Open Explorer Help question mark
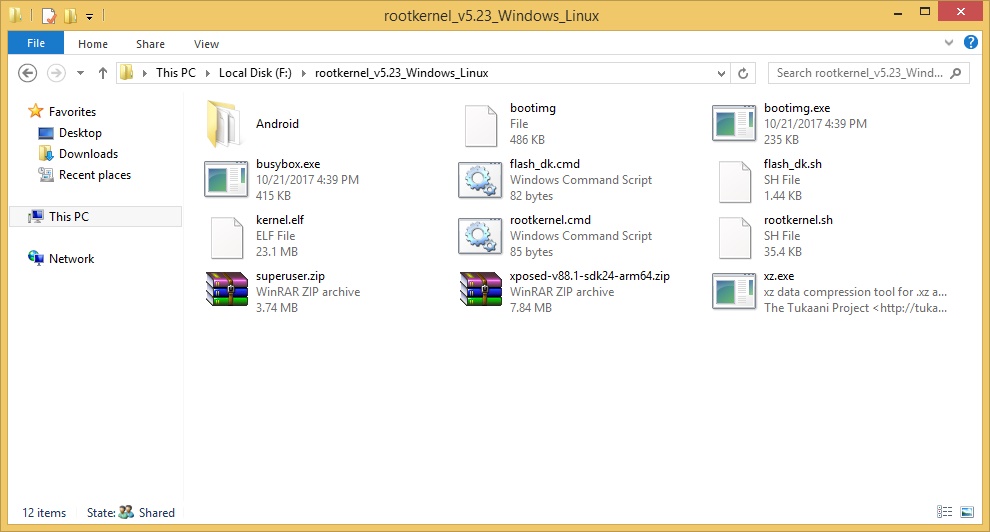The height and width of the screenshot is (532, 990). click(x=971, y=42)
